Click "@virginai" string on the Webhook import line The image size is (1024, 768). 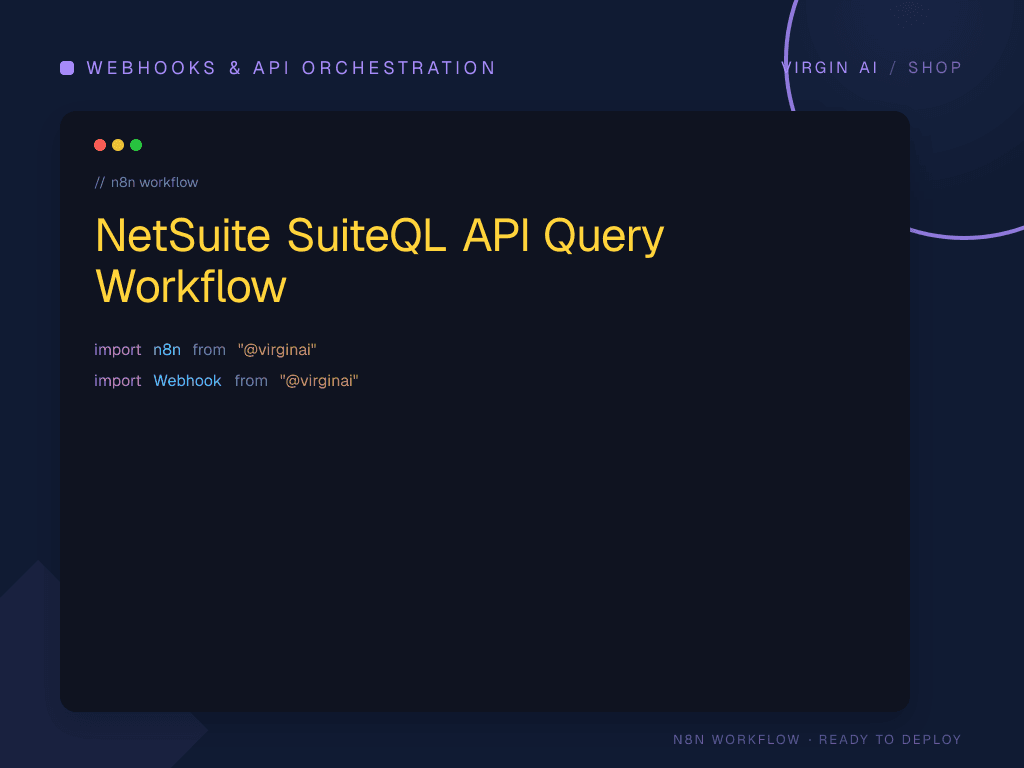[319, 381]
